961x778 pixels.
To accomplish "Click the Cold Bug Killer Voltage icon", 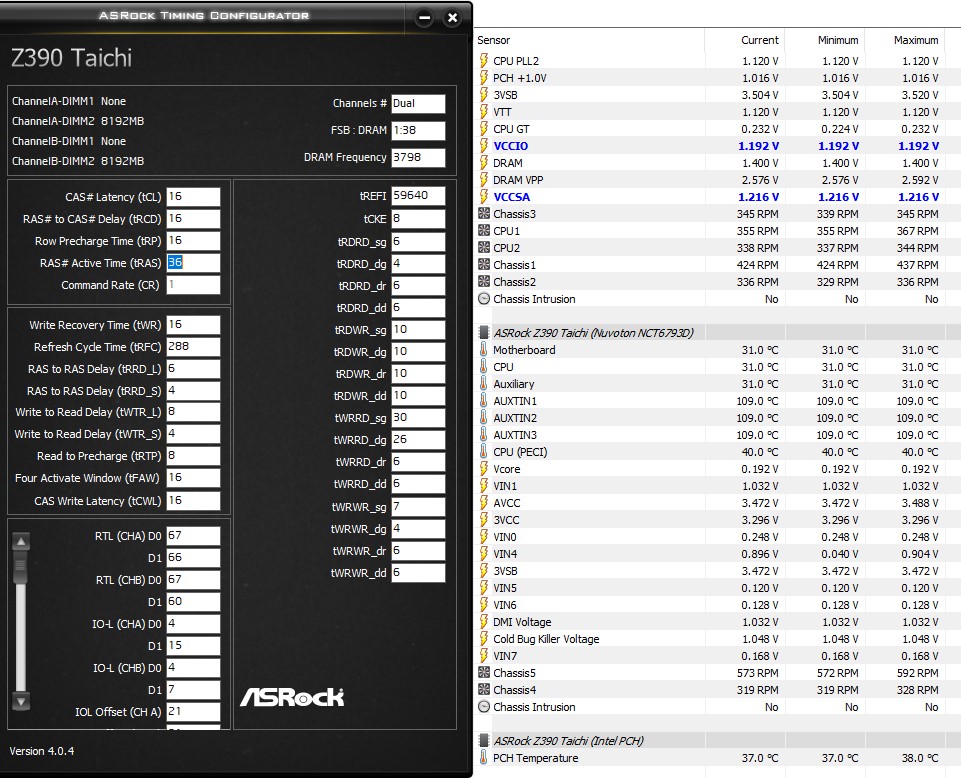I will coord(484,639).
